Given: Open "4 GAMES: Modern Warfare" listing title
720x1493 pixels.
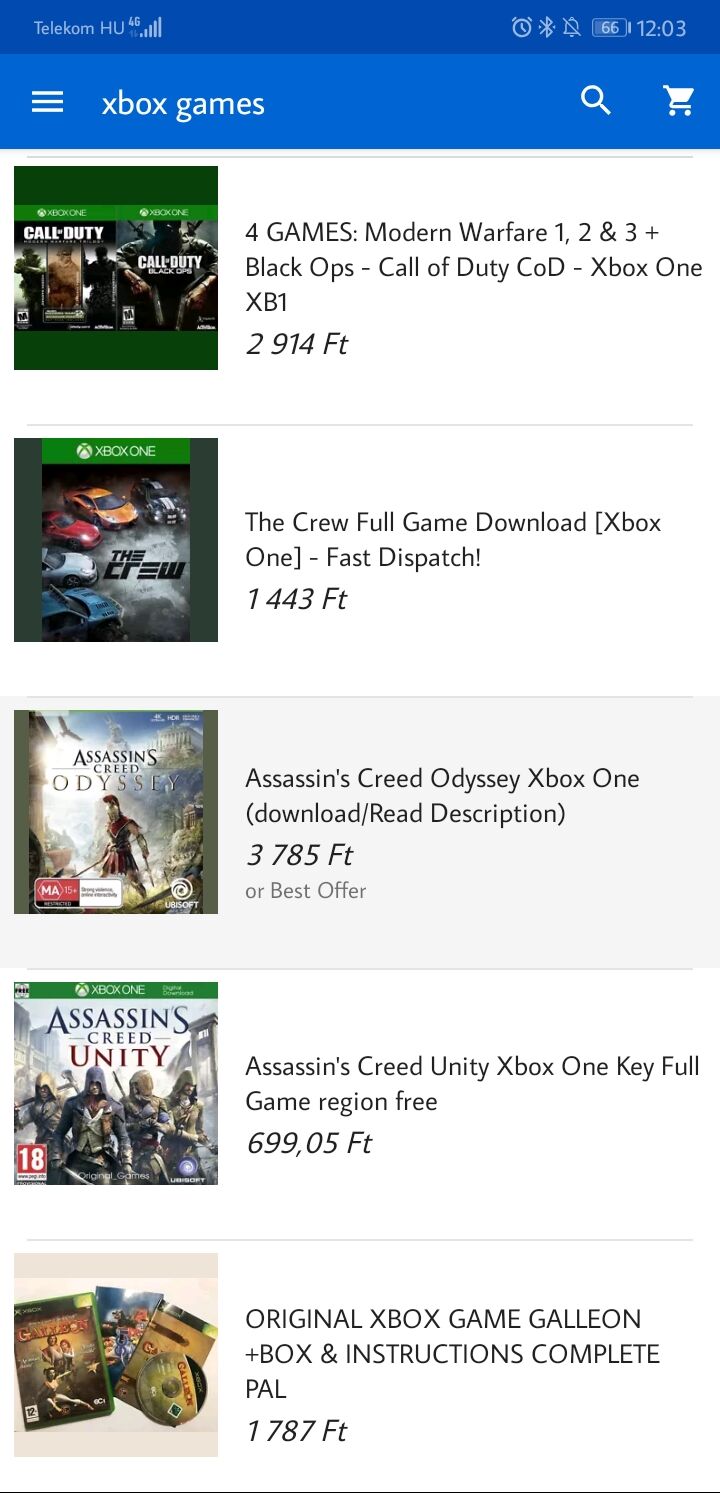Looking at the screenshot, I should tap(473, 267).
